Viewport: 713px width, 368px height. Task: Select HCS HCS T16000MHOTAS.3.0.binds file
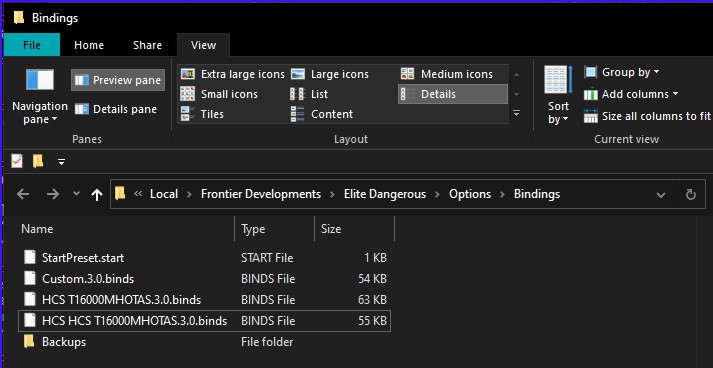click(x=204, y=321)
